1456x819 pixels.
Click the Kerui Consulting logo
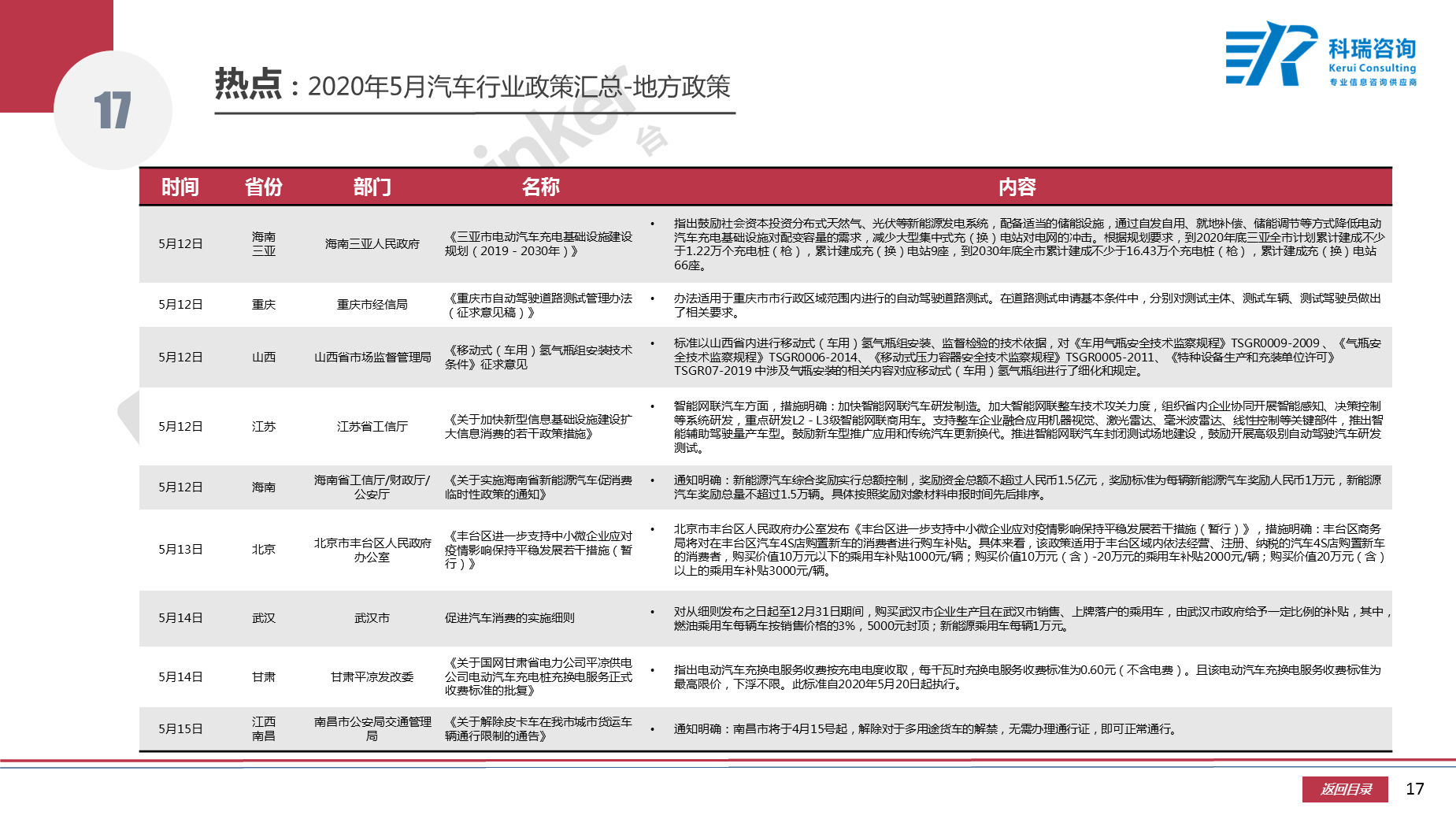pos(1321,54)
